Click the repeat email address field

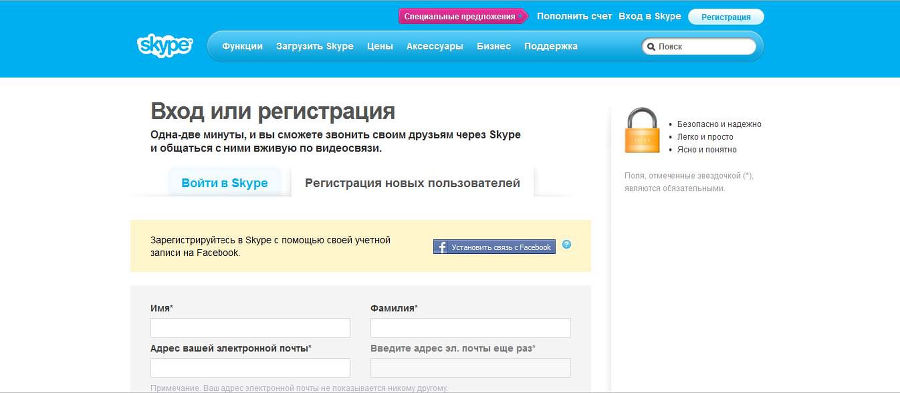(471, 368)
